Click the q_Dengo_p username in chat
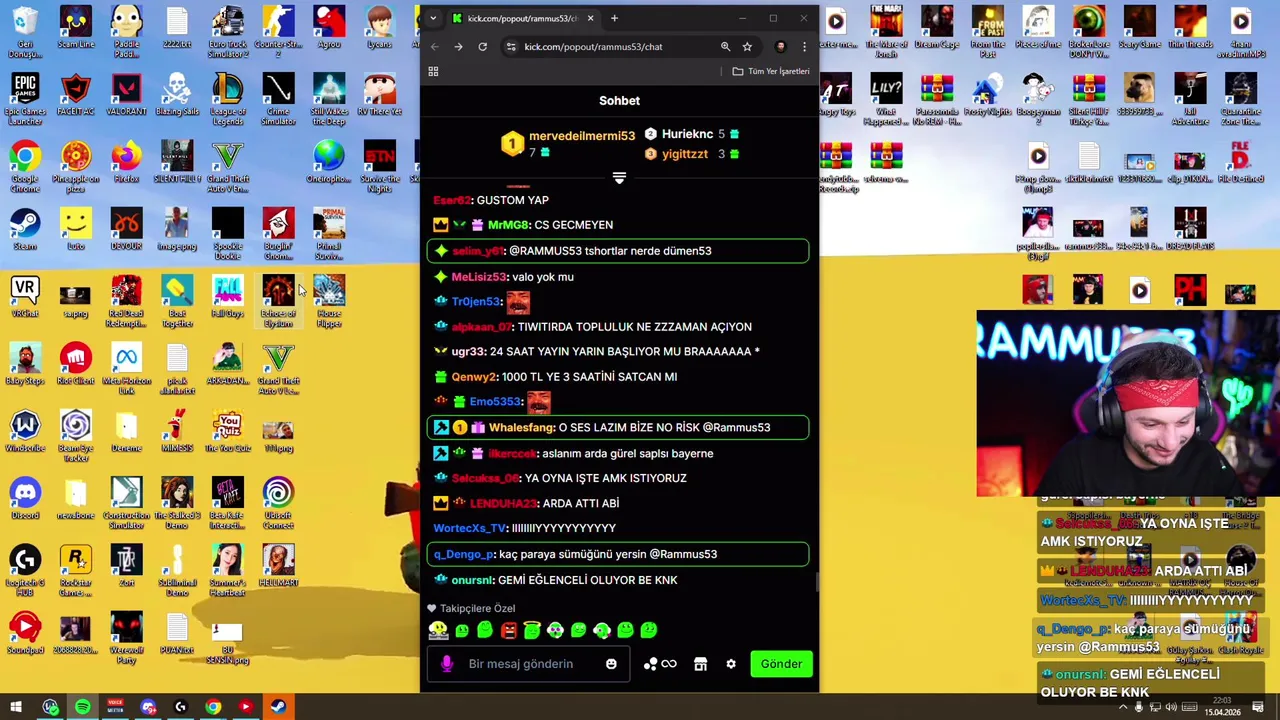This screenshot has width=1280, height=720. point(463,554)
